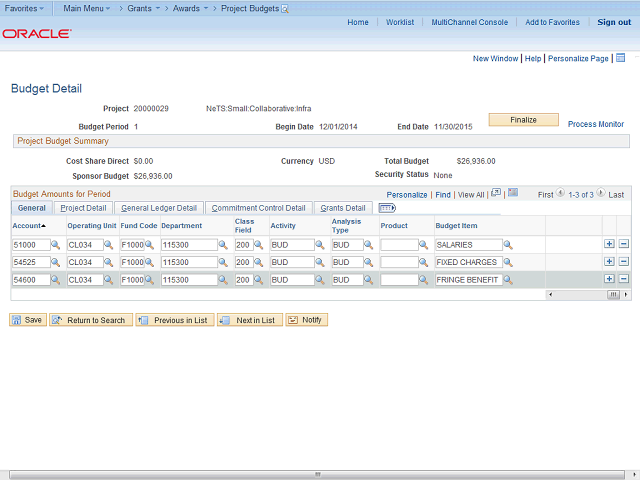
Task: Download the grid to a spreadsheet
Action: [513, 193]
